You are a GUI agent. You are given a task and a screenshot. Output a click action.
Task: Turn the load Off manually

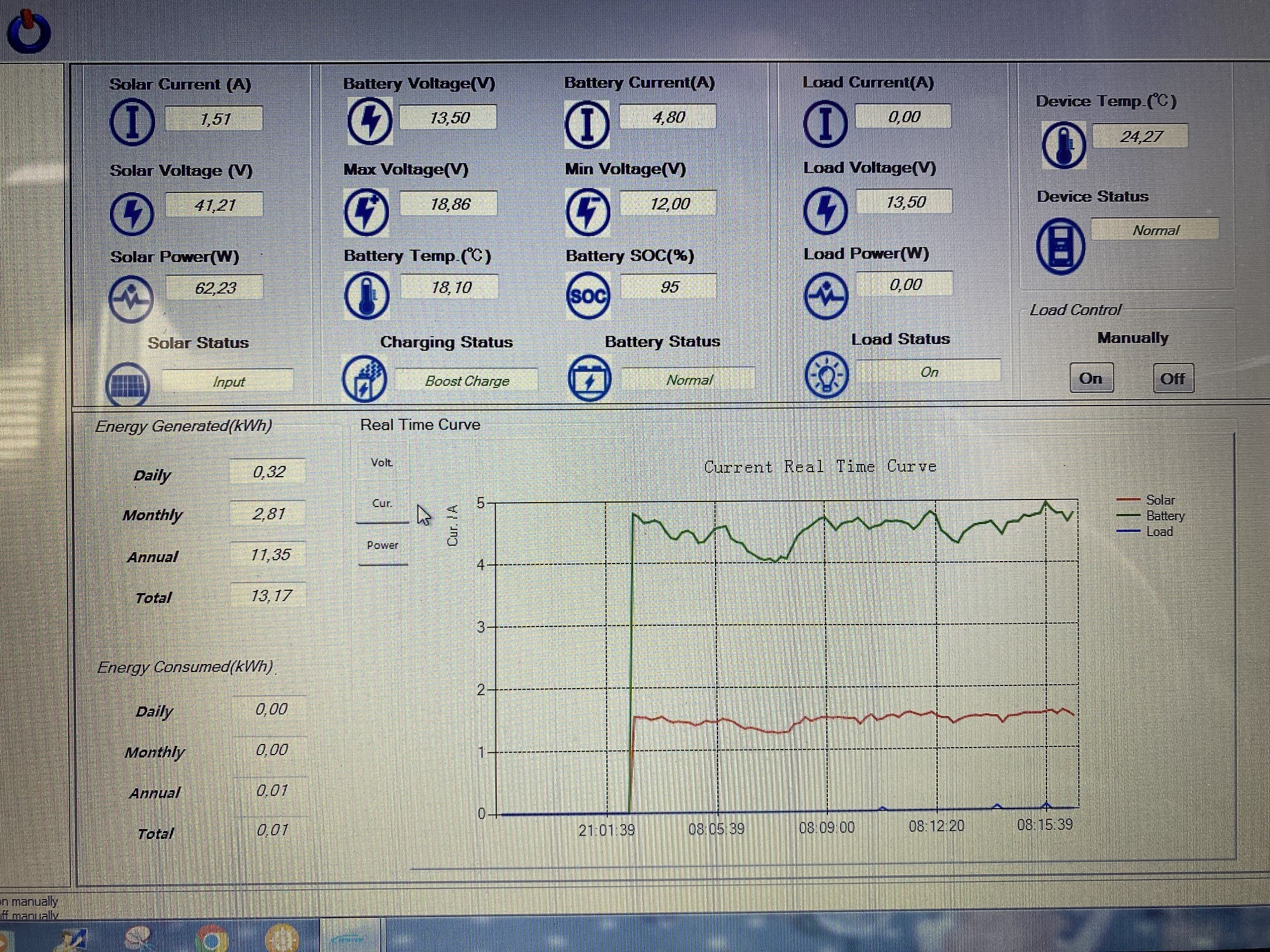point(1173,379)
